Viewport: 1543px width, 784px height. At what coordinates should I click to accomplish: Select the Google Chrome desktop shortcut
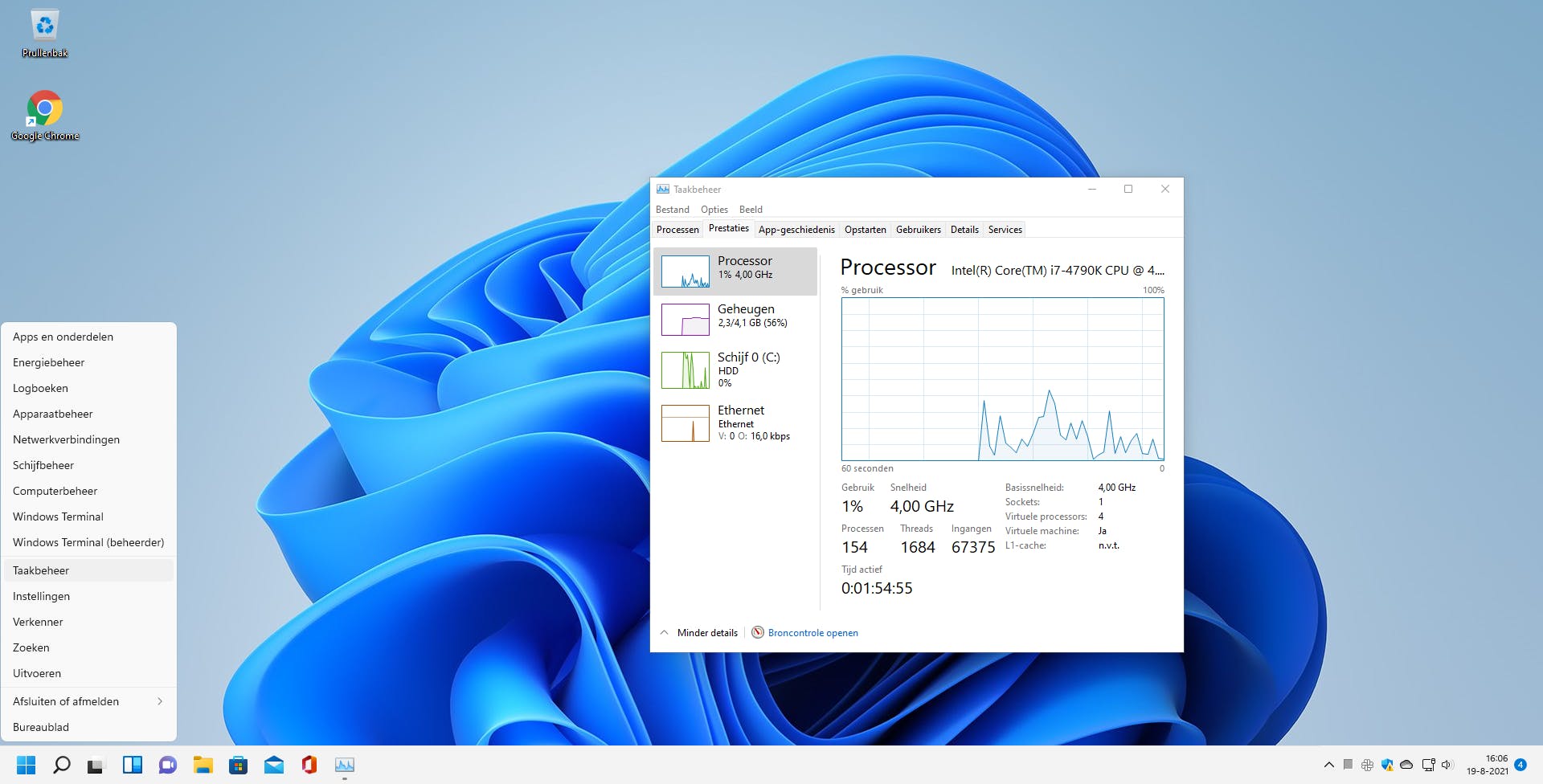45,116
